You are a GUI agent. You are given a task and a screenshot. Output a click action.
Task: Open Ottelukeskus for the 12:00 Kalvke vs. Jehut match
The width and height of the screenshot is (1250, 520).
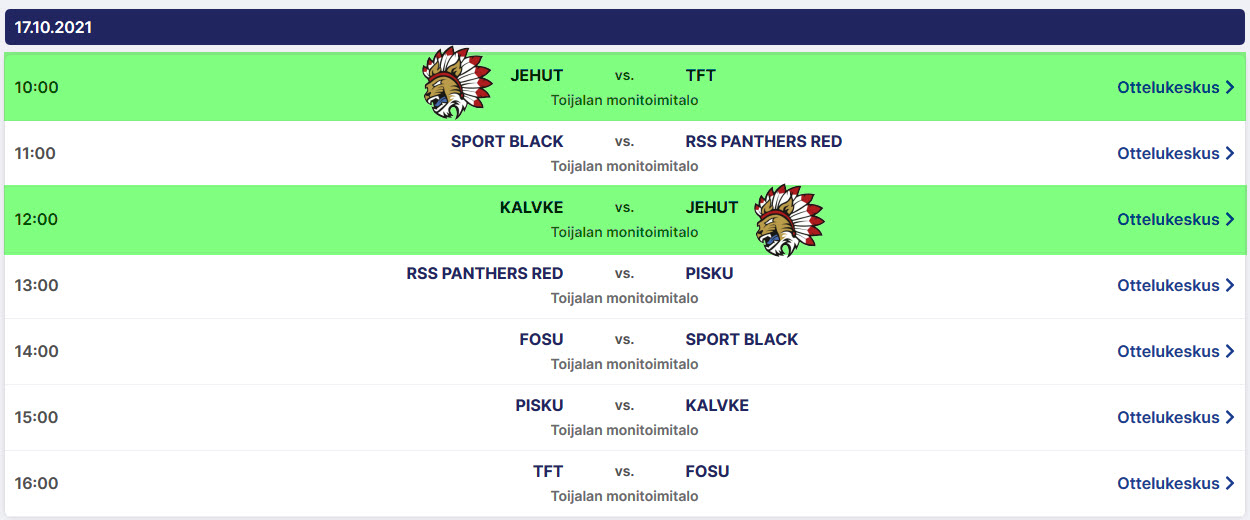tap(1168, 219)
